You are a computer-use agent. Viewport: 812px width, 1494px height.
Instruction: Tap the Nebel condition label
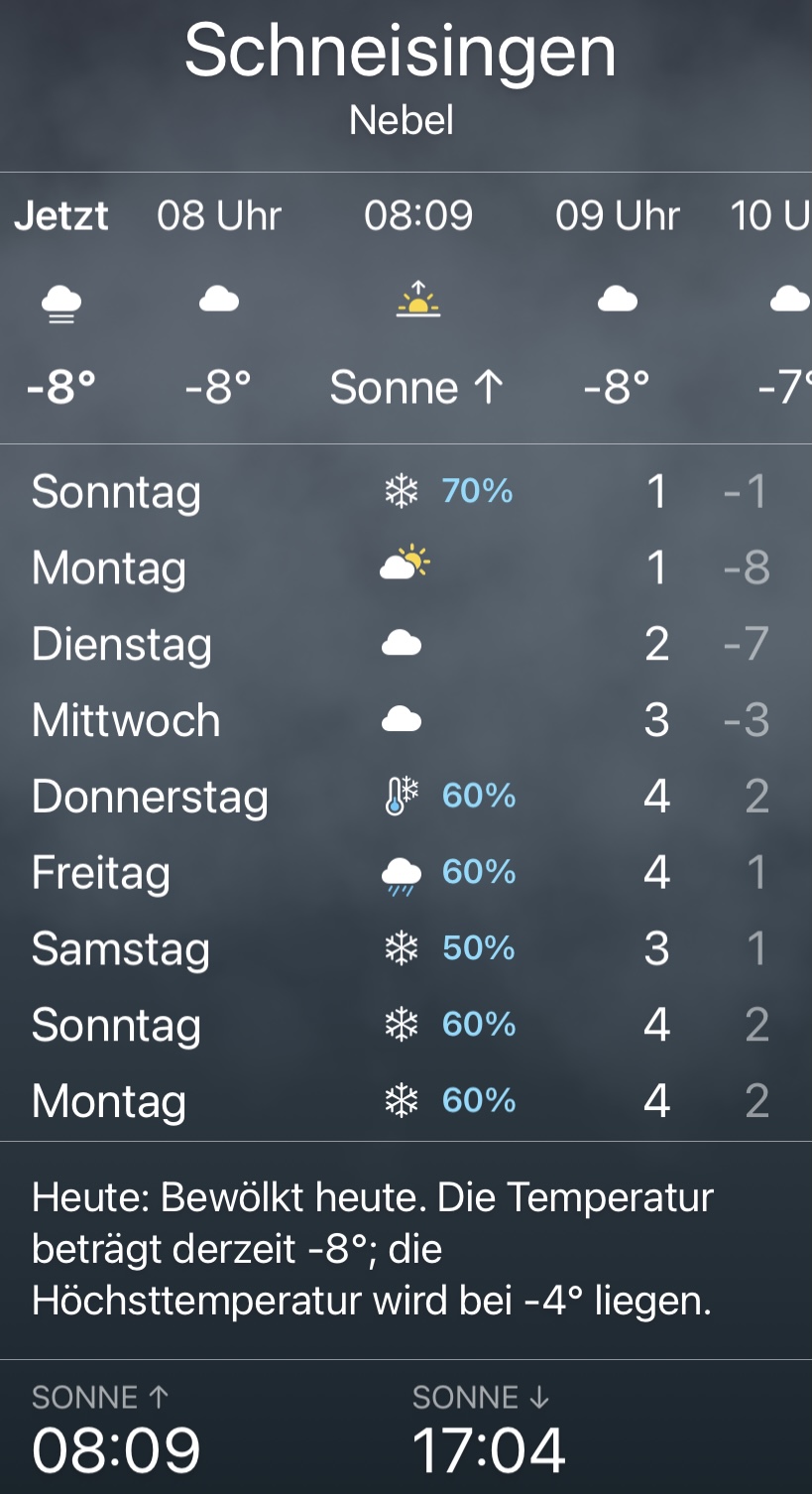pos(402,121)
